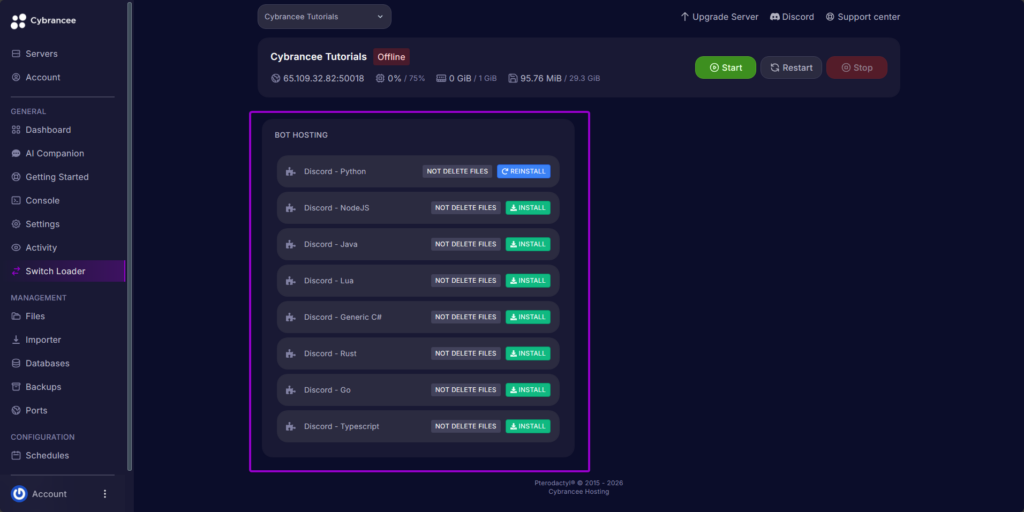
Task: Click puzzle icon beside Discord - NodeJS
Action: pos(291,208)
